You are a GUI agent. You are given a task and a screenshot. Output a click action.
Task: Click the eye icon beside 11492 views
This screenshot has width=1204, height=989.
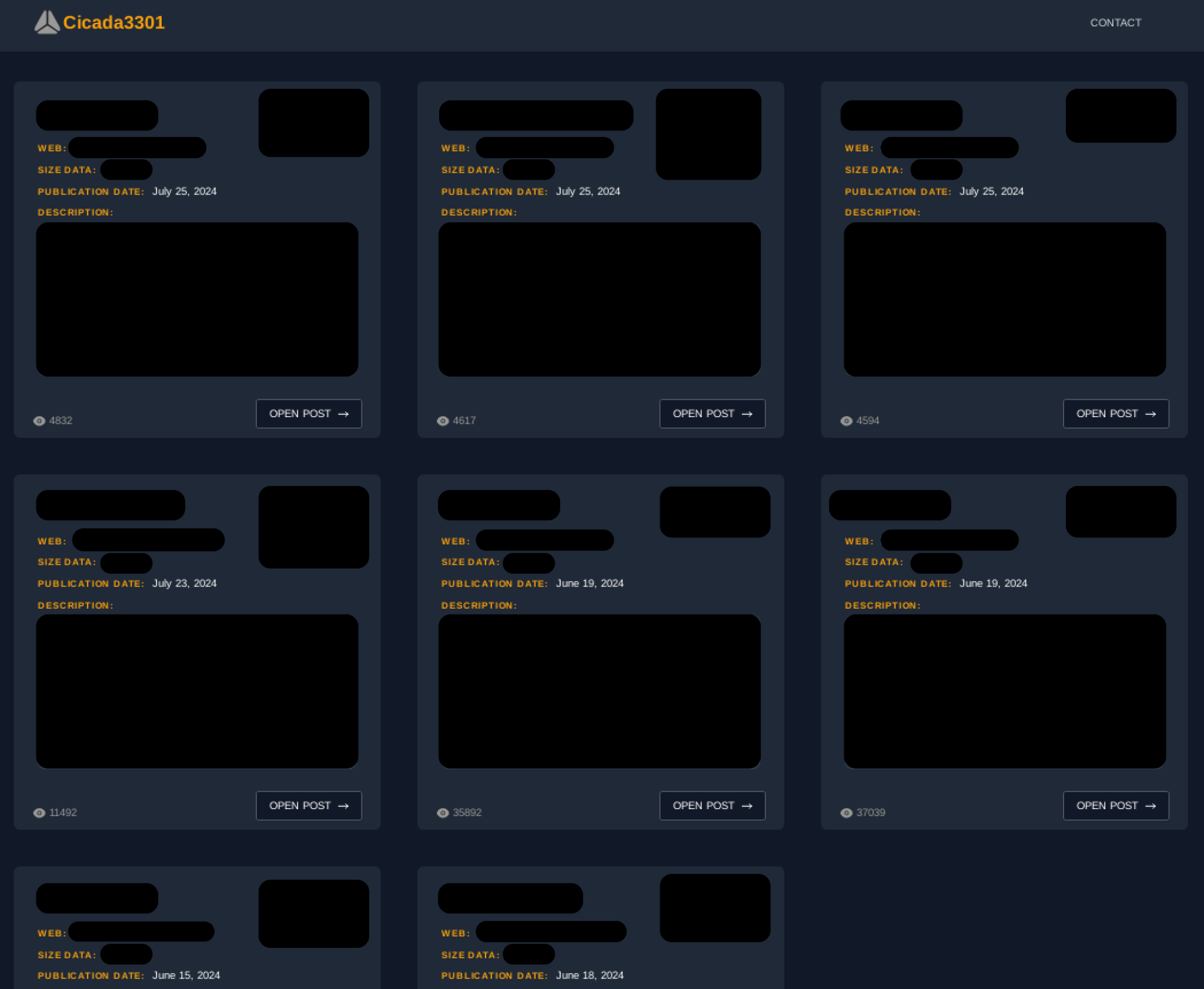coord(39,813)
